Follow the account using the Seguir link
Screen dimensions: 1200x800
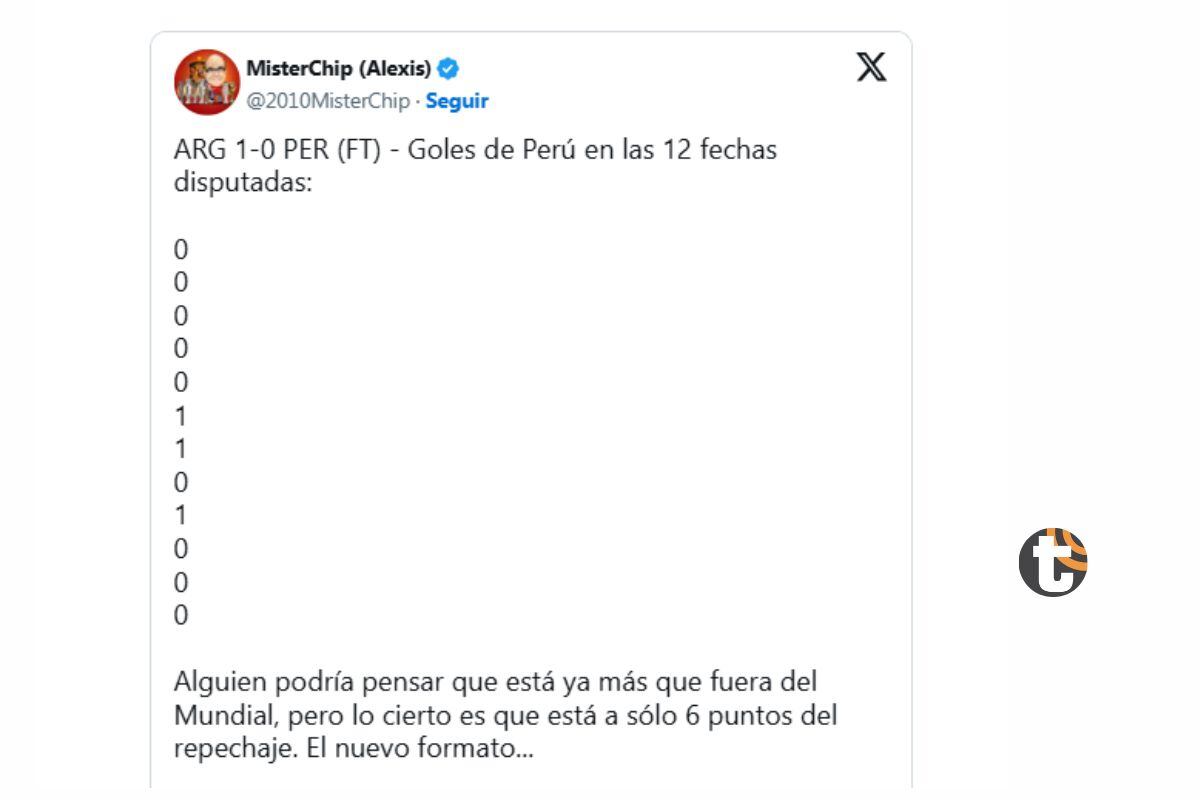pos(455,101)
